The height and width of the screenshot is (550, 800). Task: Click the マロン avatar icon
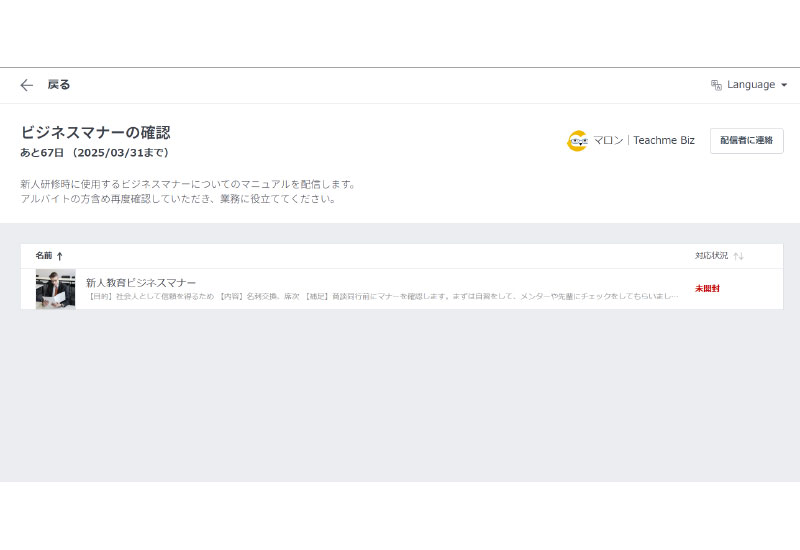tap(577, 141)
